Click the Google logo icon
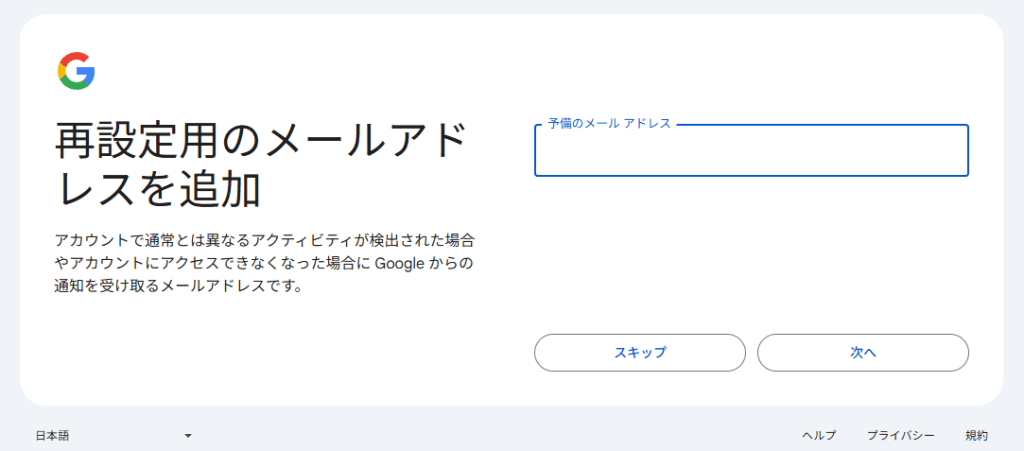1024x451 pixels. (x=76, y=70)
